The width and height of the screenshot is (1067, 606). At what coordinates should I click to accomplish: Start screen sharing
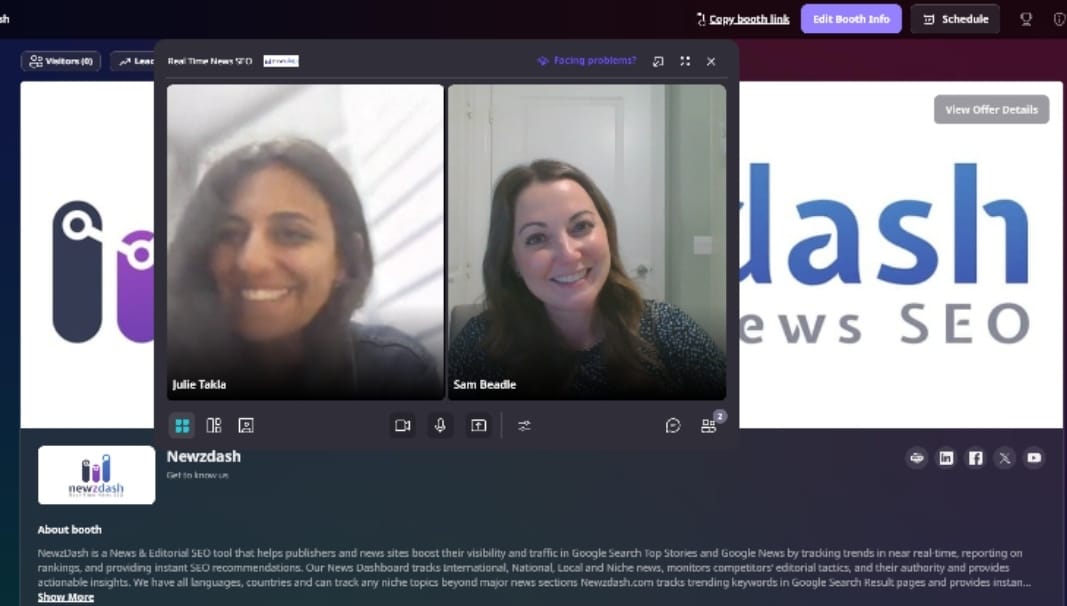[478, 425]
